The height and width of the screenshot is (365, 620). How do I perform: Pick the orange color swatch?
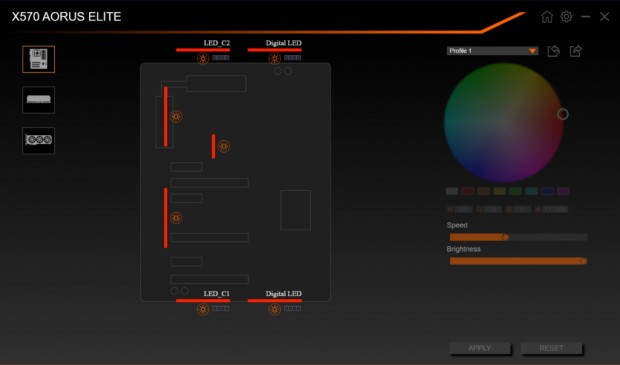pyautogui.click(x=484, y=191)
